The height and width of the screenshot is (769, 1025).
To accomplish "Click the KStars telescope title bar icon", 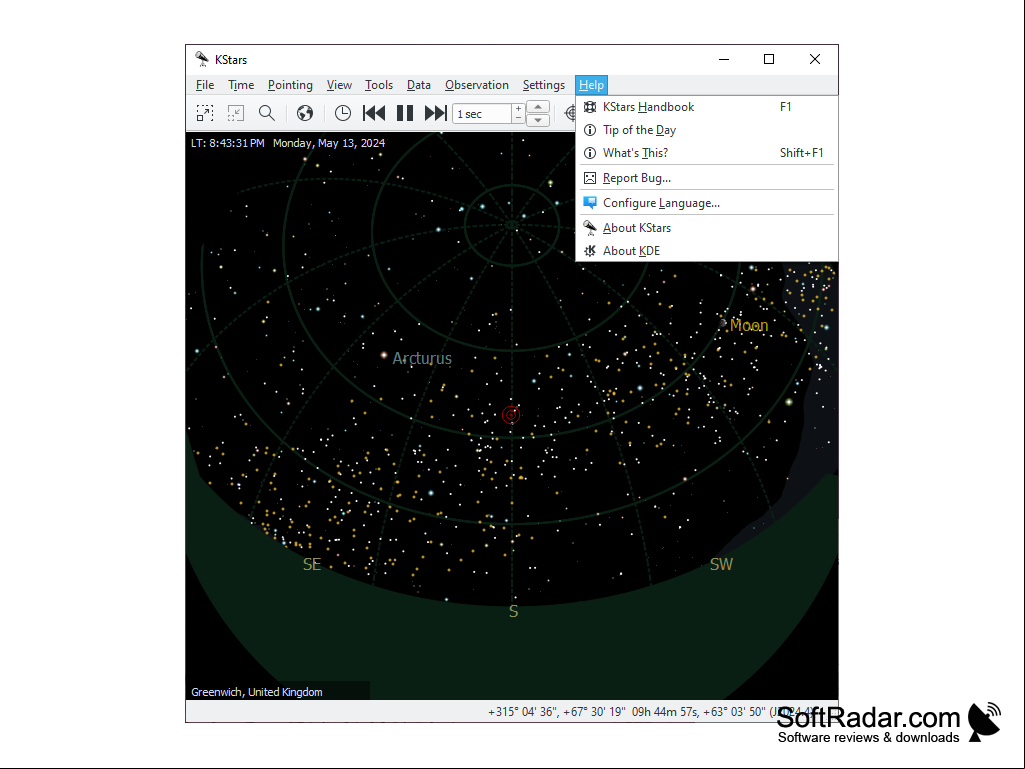I will (x=202, y=59).
